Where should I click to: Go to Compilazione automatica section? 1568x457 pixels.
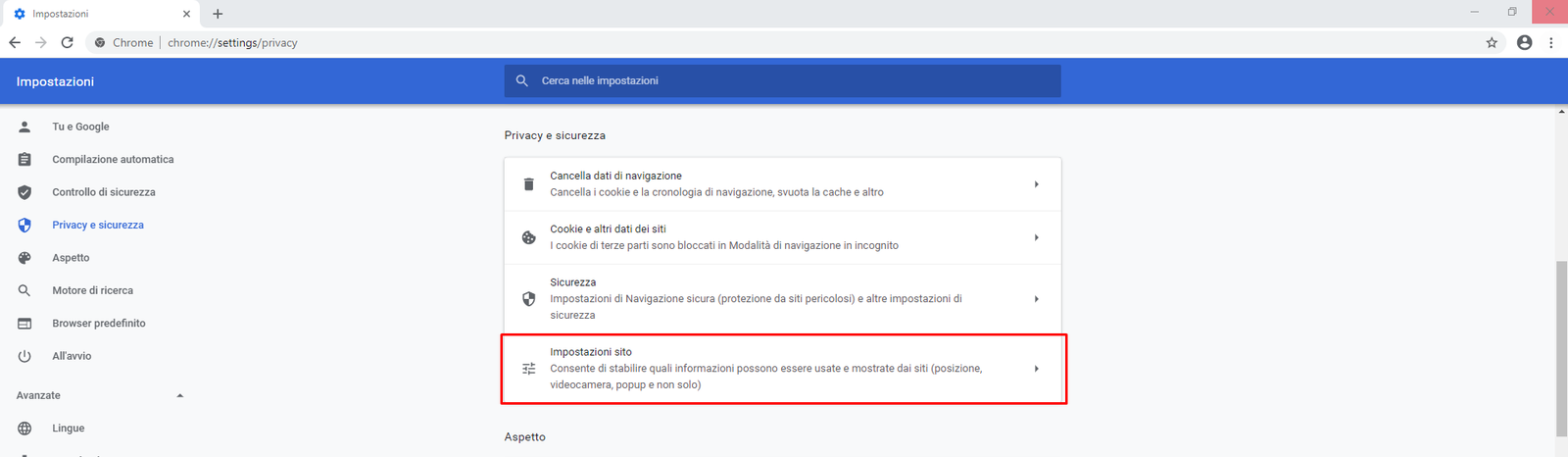113,159
